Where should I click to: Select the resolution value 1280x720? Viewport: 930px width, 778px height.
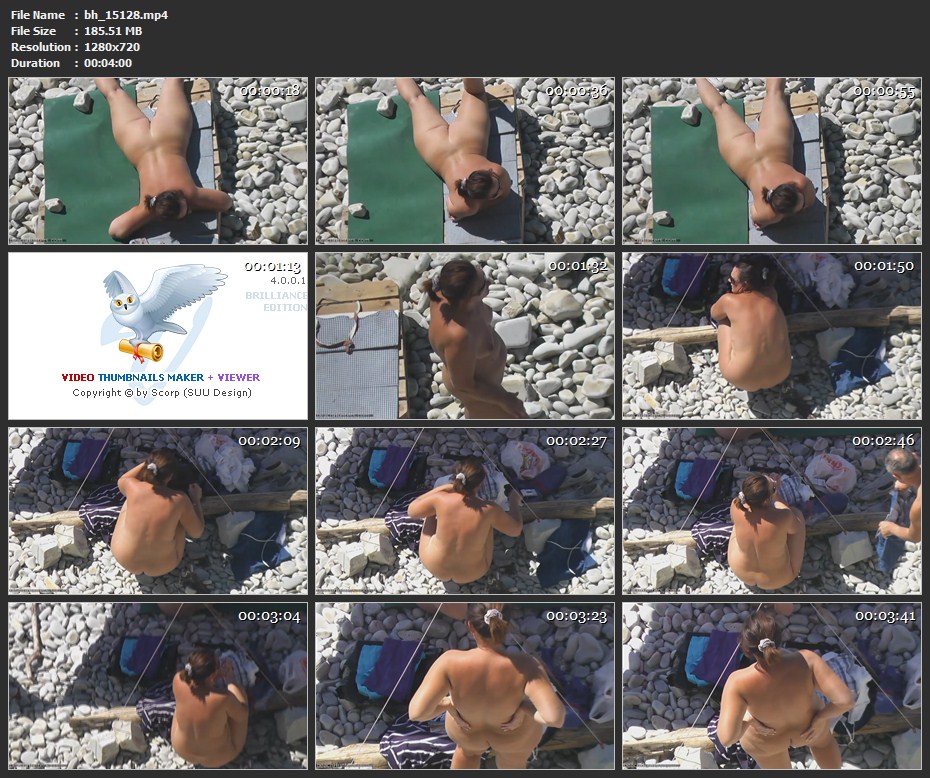click(x=112, y=47)
